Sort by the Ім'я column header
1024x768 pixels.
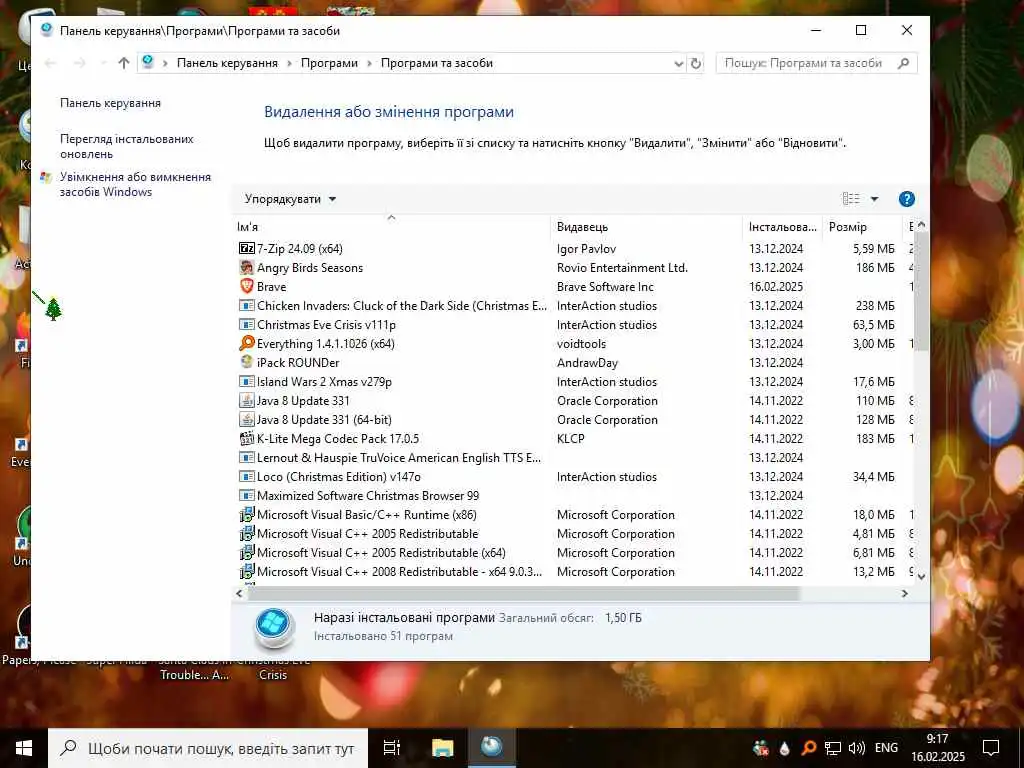pyautogui.click(x=391, y=227)
